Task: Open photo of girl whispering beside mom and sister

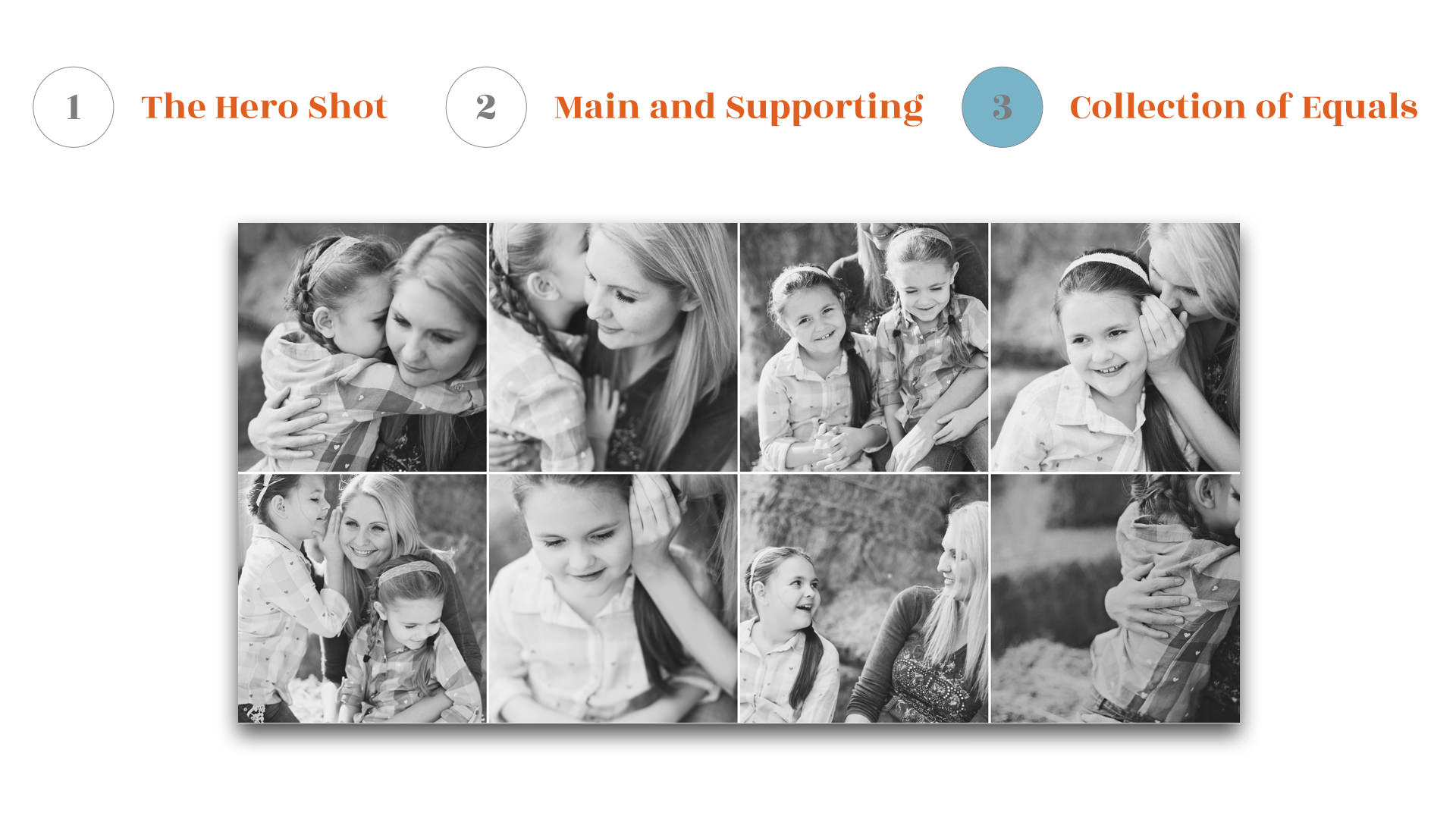Action: coord(362,598)
